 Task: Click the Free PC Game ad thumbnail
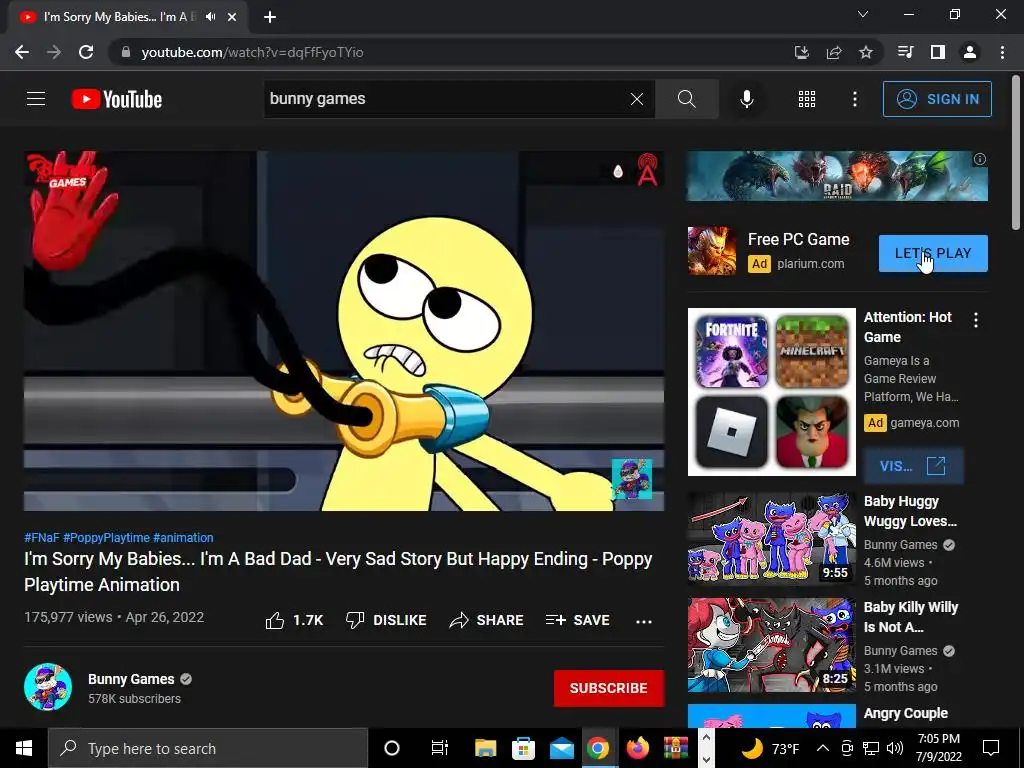click(x=712, y=251)
